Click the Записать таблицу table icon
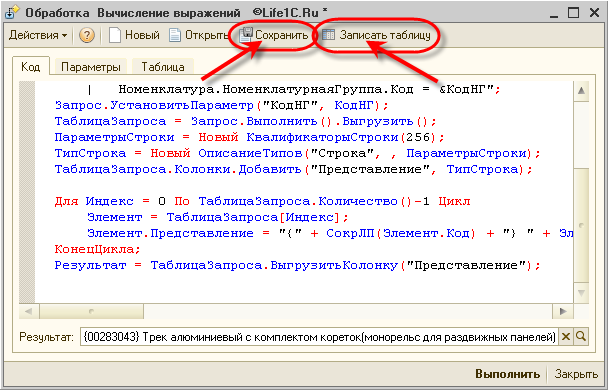608x390 pixels. (x=328, y=35)
